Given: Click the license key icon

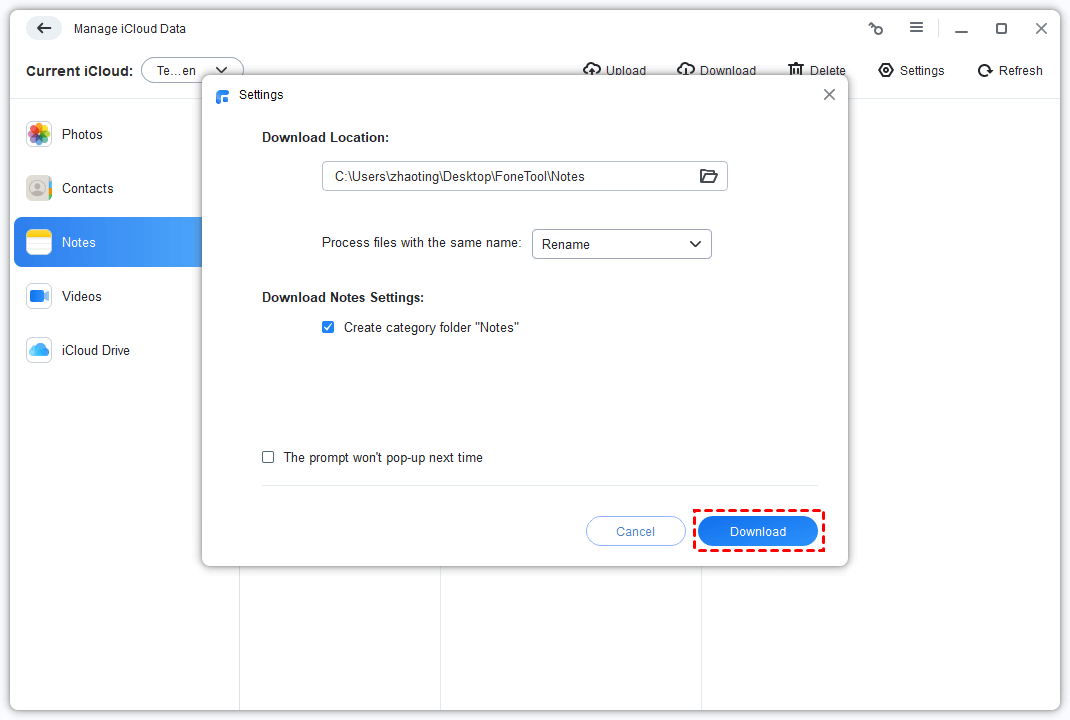Looking at the screenshot, I should tap(876, 28).
